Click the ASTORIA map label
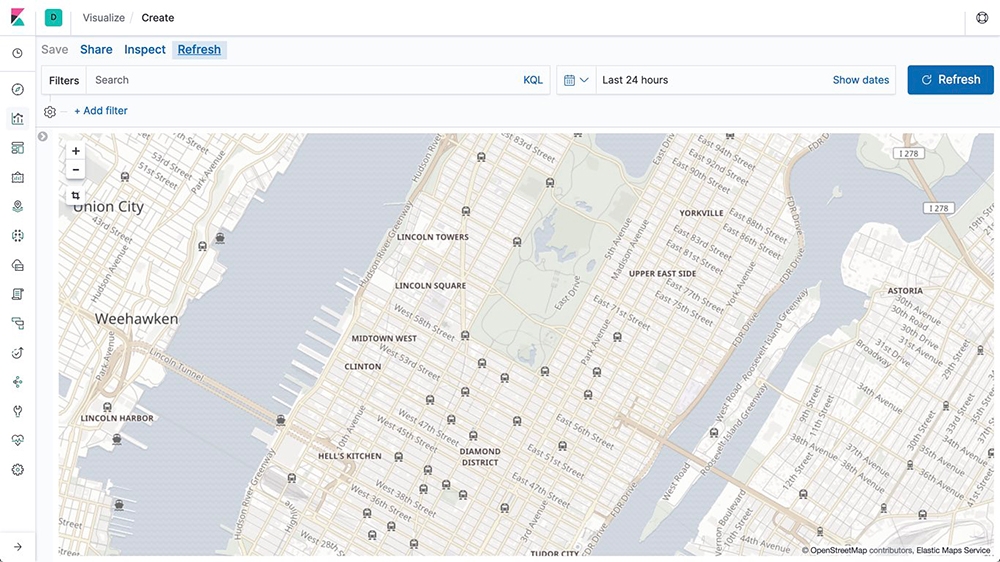This screenshot has height=562, width=1000. (905, 291)
